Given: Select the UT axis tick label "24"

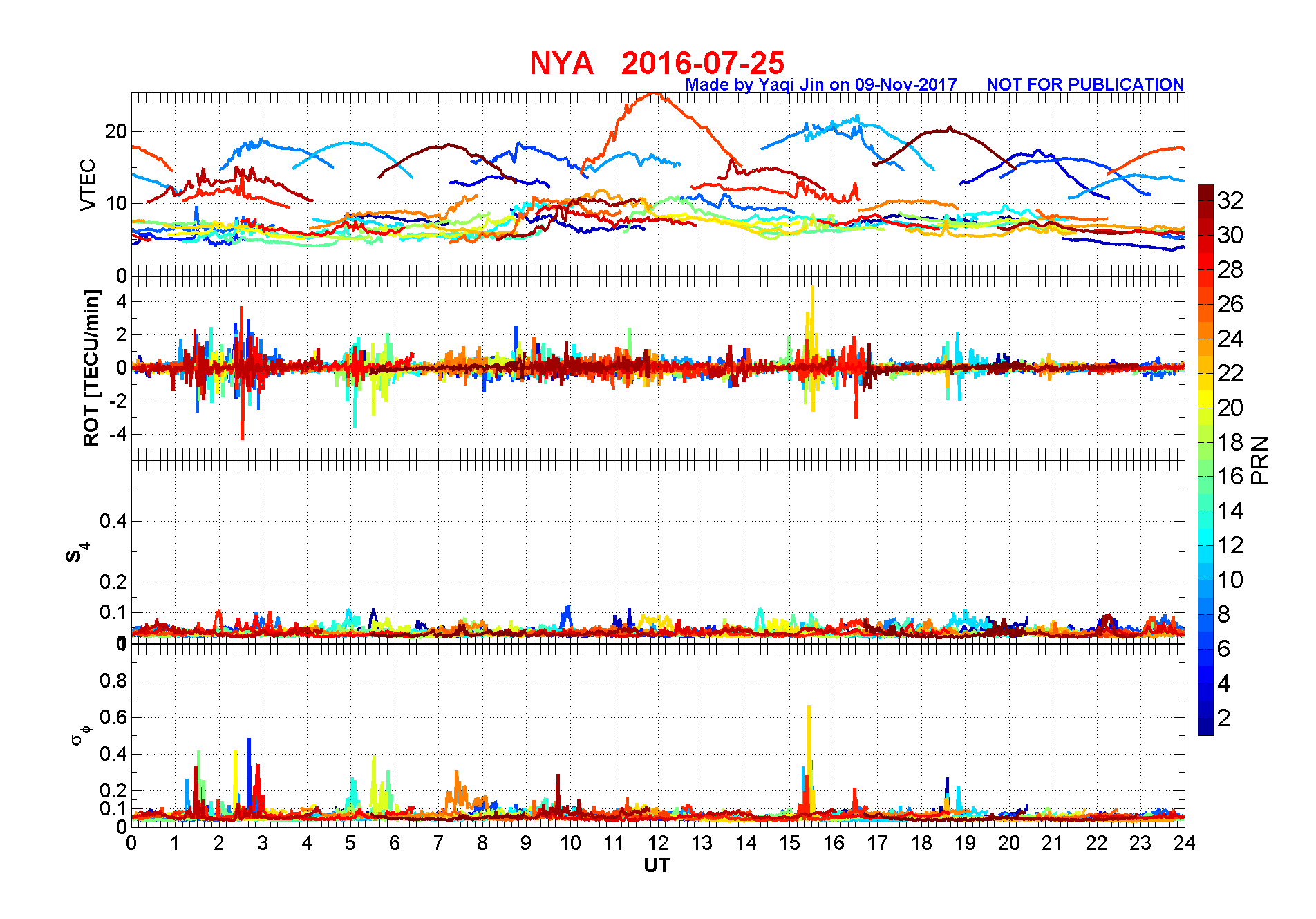Looking at the screenshot, I should pyautogui.click(x=1185, y=843).
